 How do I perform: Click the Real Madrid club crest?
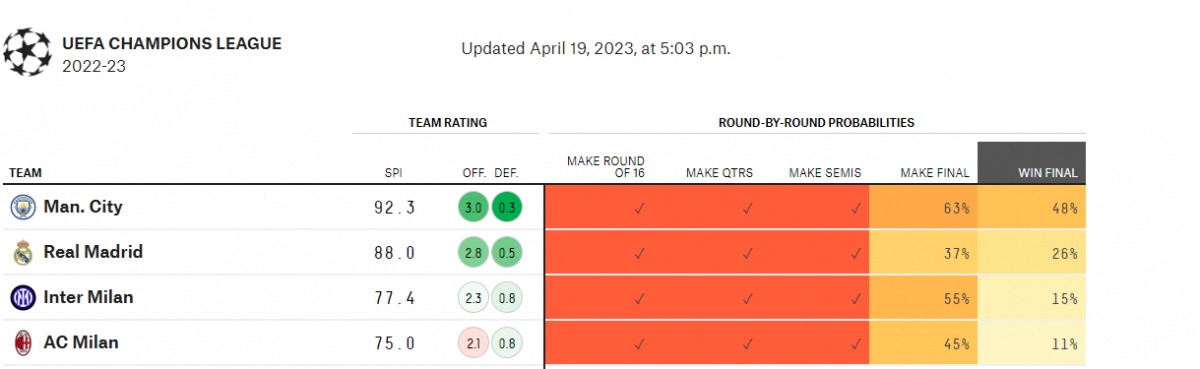22,252
